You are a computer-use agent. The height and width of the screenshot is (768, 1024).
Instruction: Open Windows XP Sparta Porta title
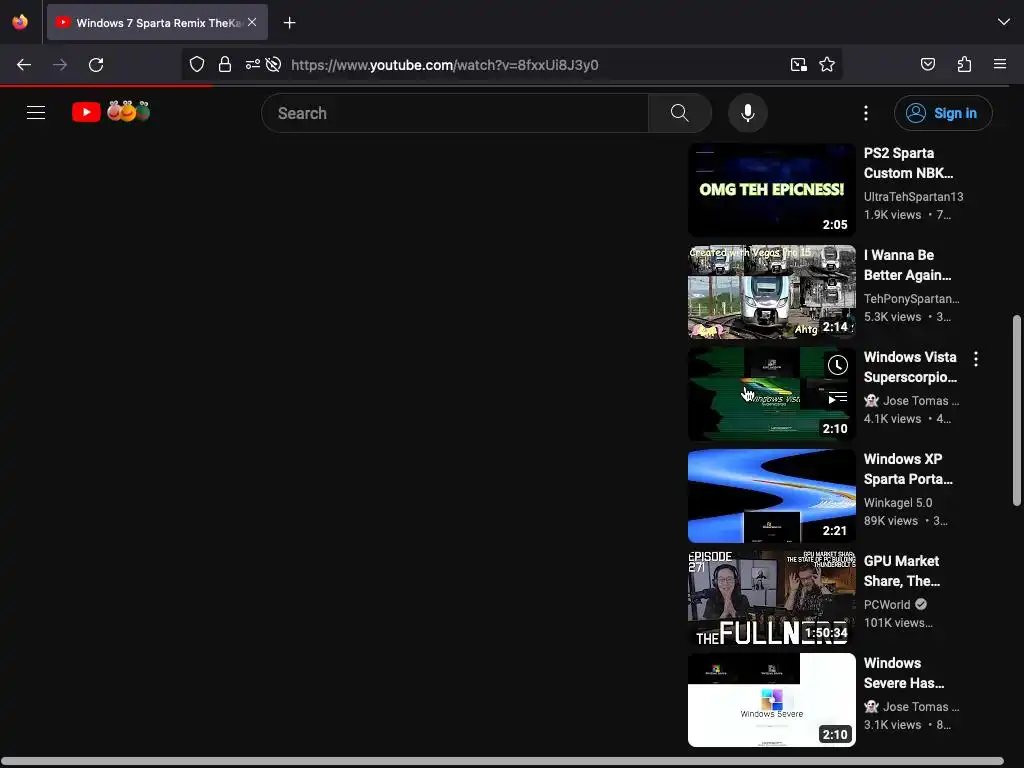tap(908, 469)
